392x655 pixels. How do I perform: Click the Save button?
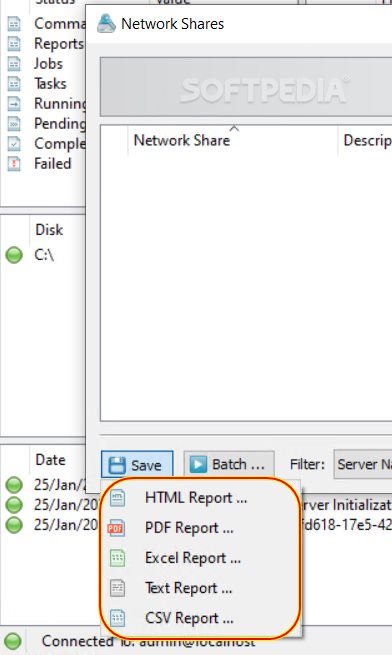pyautogui.click(x=137, y=465)
